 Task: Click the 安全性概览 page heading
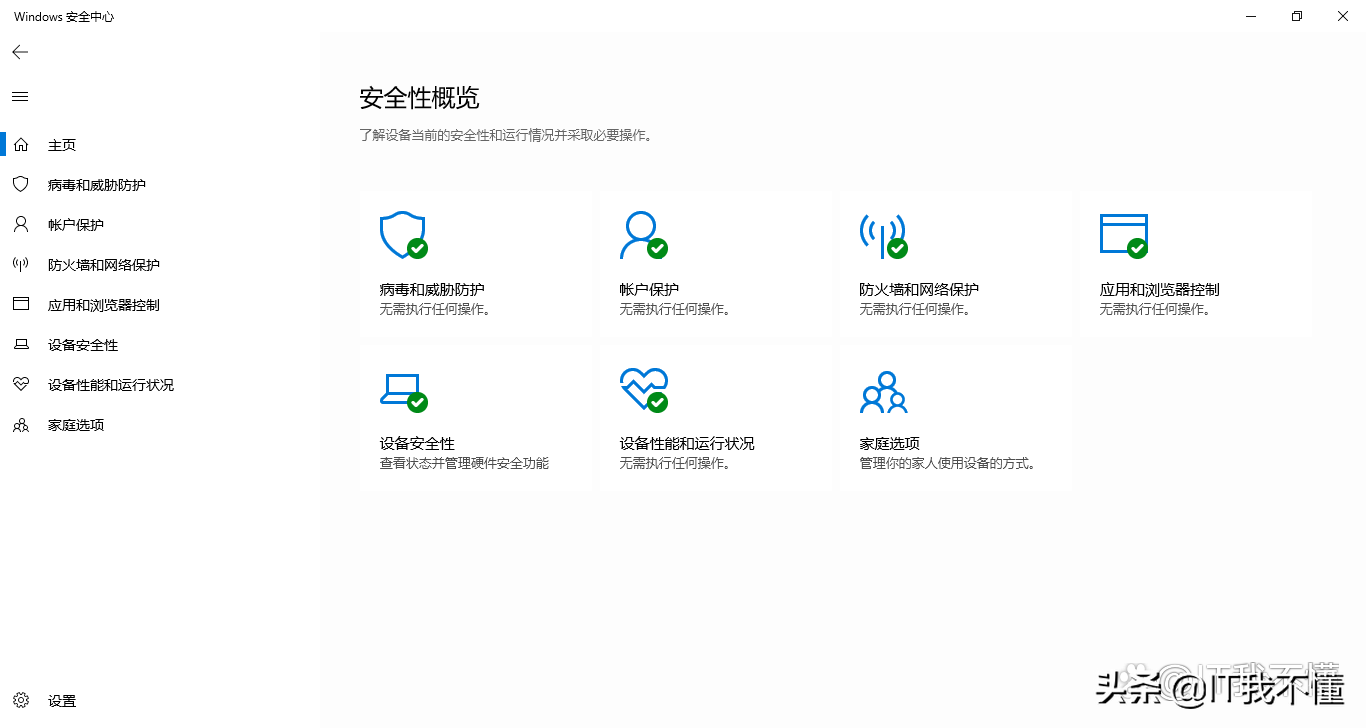point(419,97)
